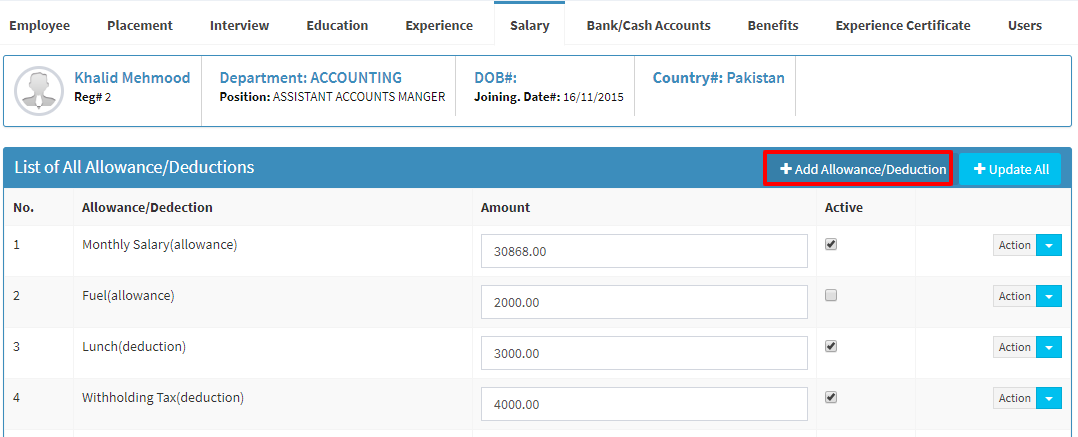Click the Monthly Salary amount field

(644, 251)
